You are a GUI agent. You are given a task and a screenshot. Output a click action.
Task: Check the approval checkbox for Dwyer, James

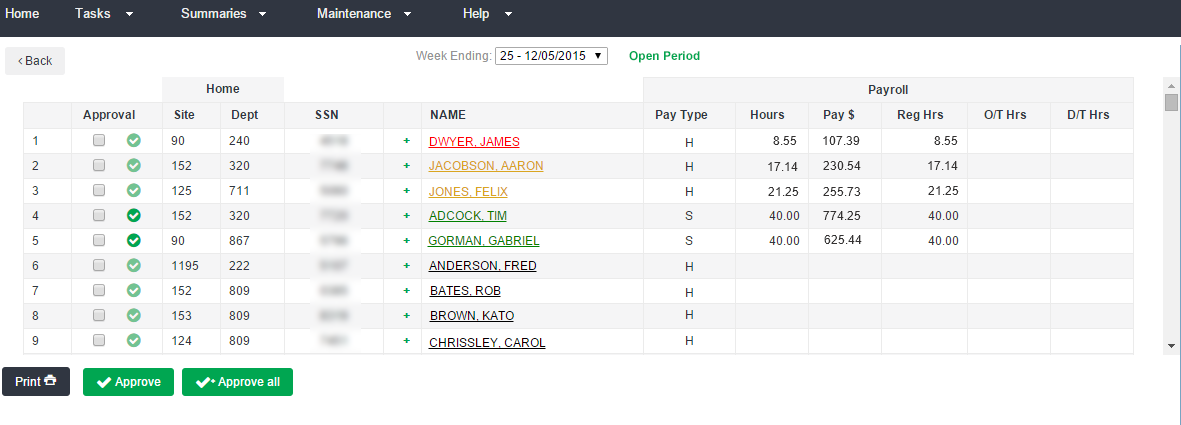pos(99,141)
